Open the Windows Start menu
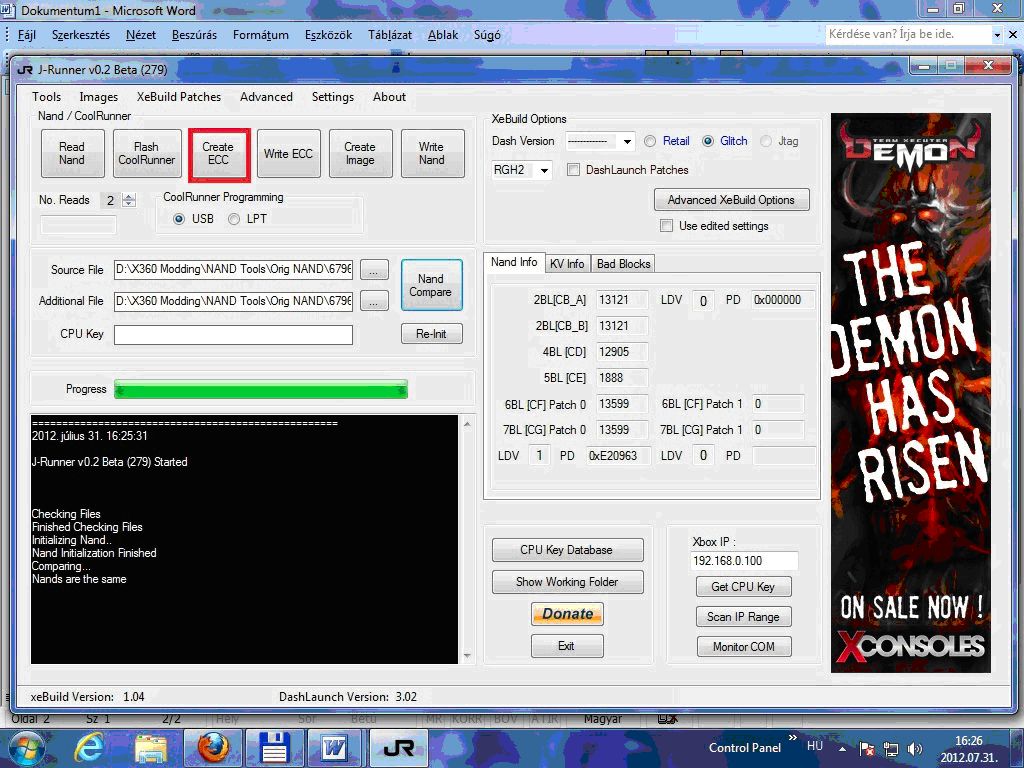Image resolution: width=1024 pixels, height=768 pixels. tap(27, 747)
